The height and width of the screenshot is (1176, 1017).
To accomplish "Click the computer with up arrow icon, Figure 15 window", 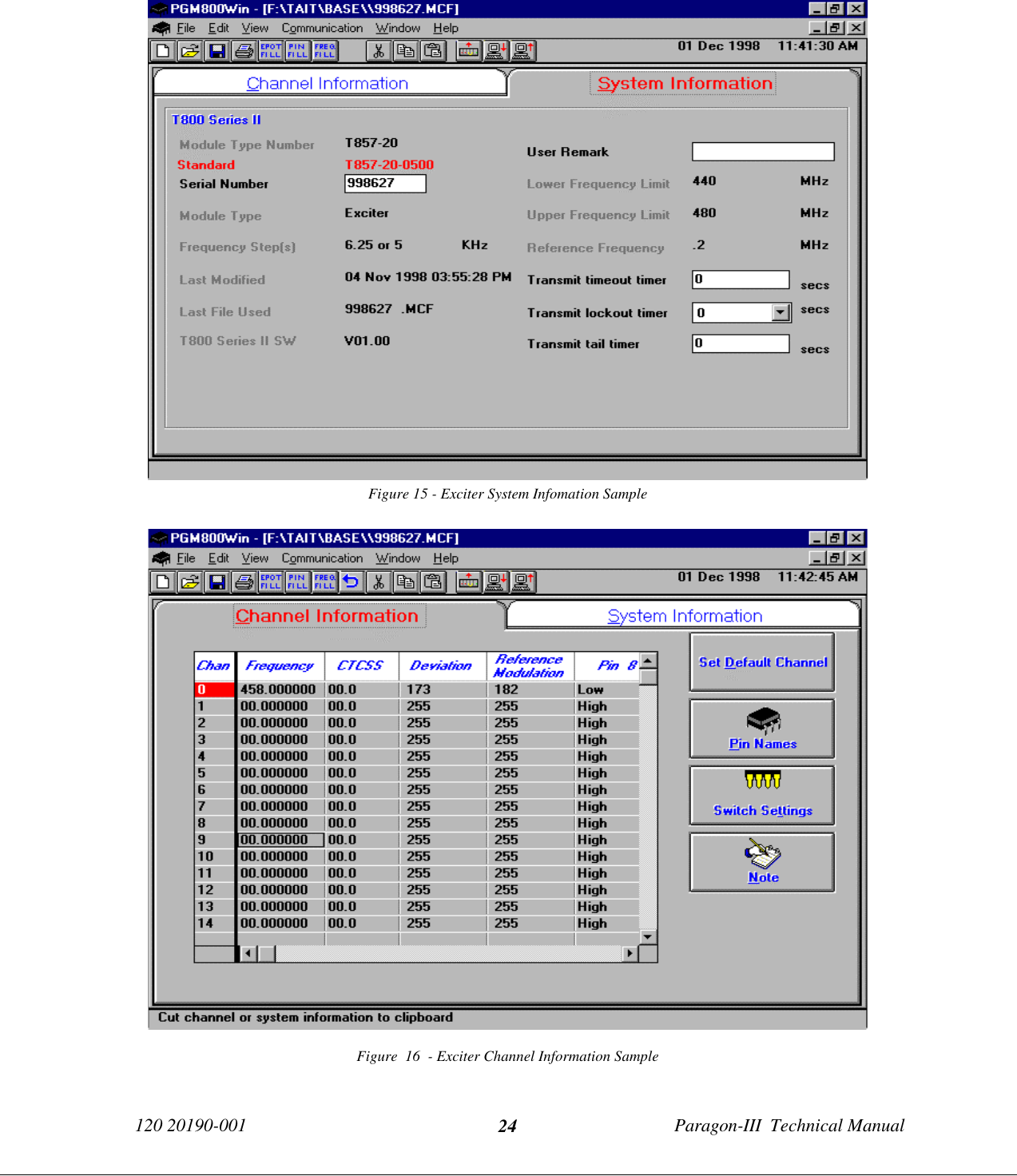I will click(523, 51).
